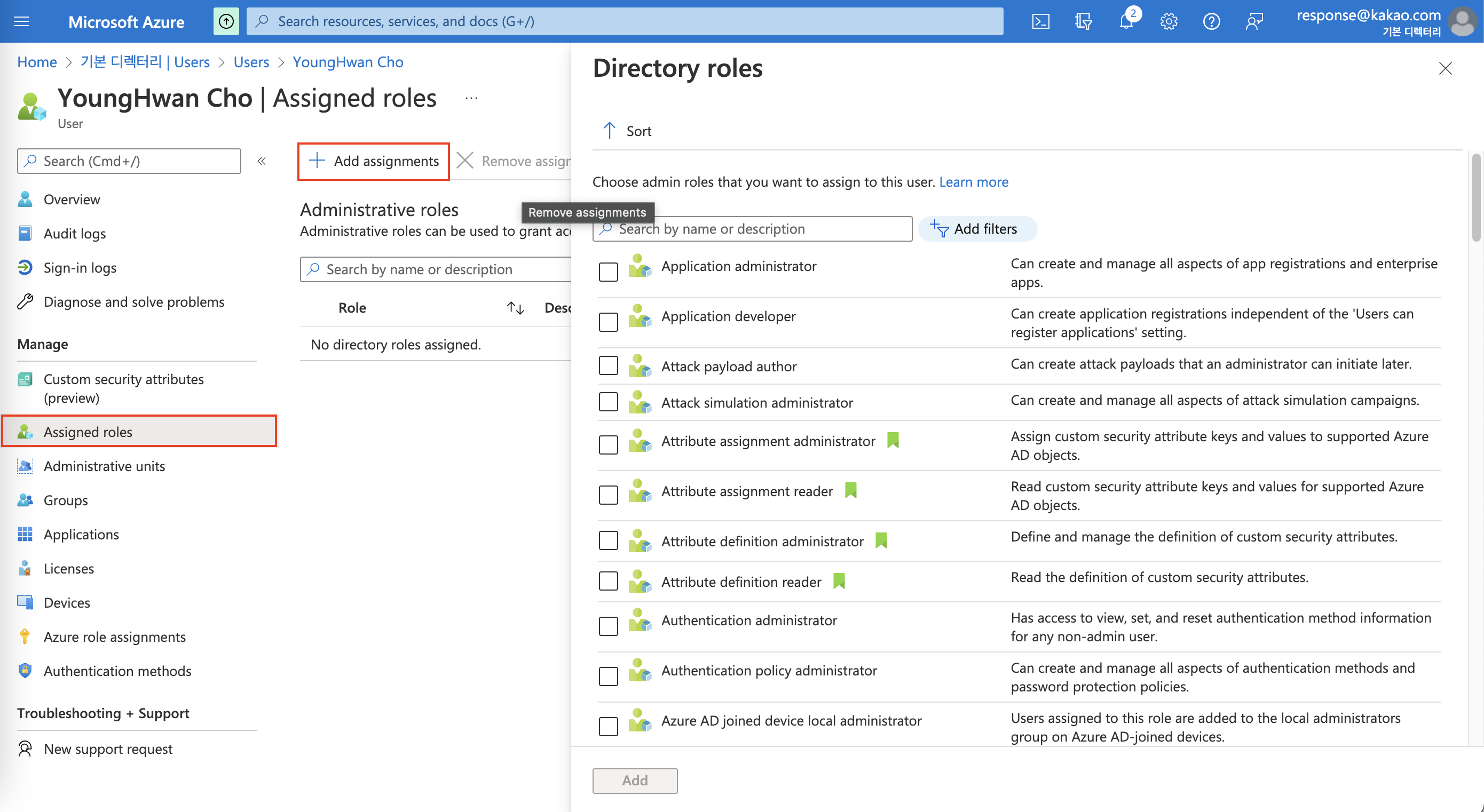Click Sort in Directory roles panel
Viewport: 1484px width, 812px height.
[x=627, y=131]
